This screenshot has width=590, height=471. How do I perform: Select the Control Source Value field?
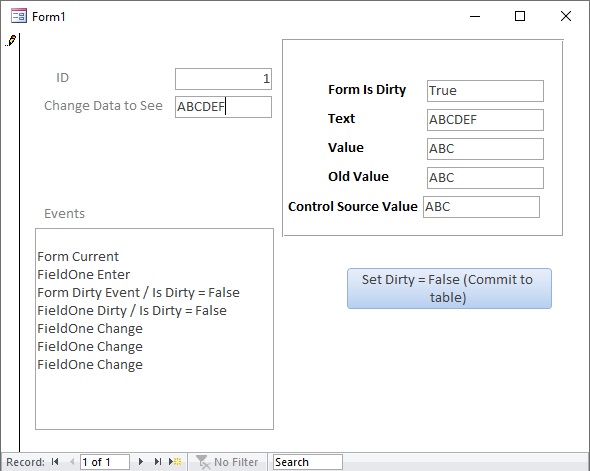[x=481, y=207]
